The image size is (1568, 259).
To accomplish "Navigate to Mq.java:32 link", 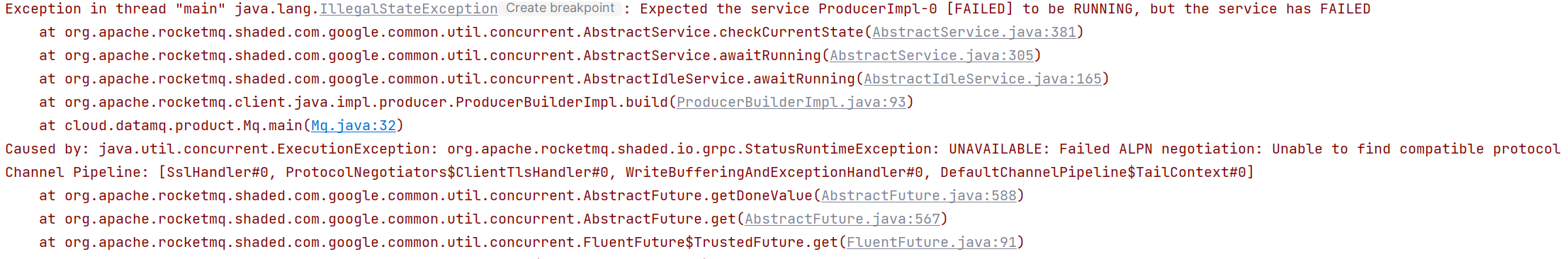I will [354, 126].
